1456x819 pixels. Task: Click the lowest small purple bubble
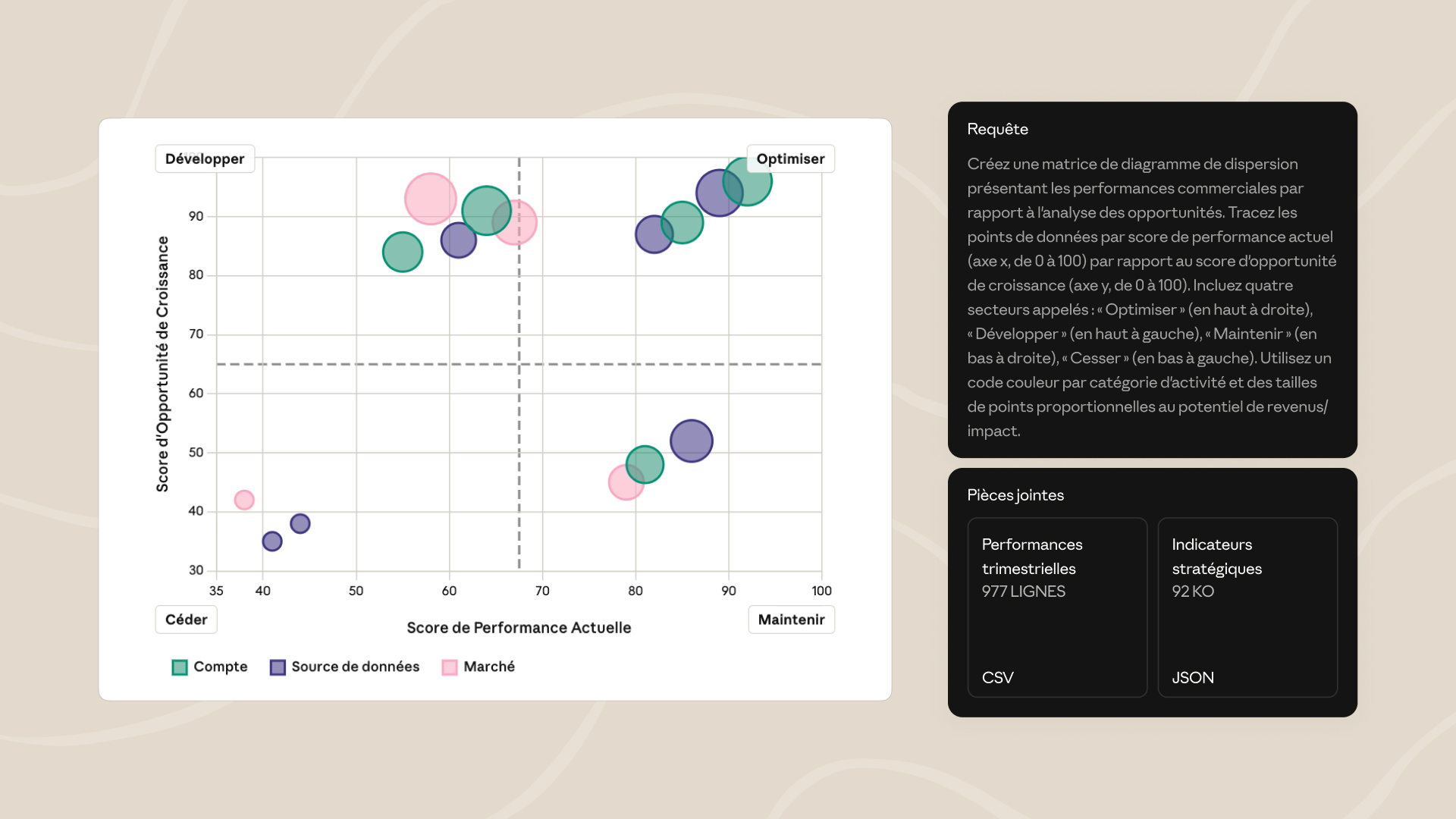tap(272, 541)
